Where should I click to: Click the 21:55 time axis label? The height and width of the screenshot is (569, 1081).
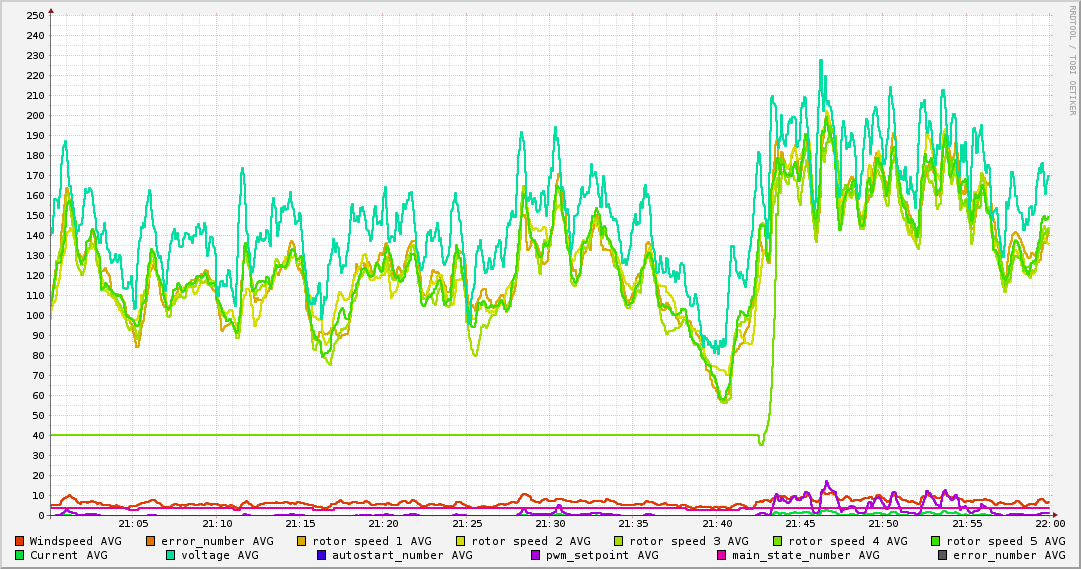[967, 524]
